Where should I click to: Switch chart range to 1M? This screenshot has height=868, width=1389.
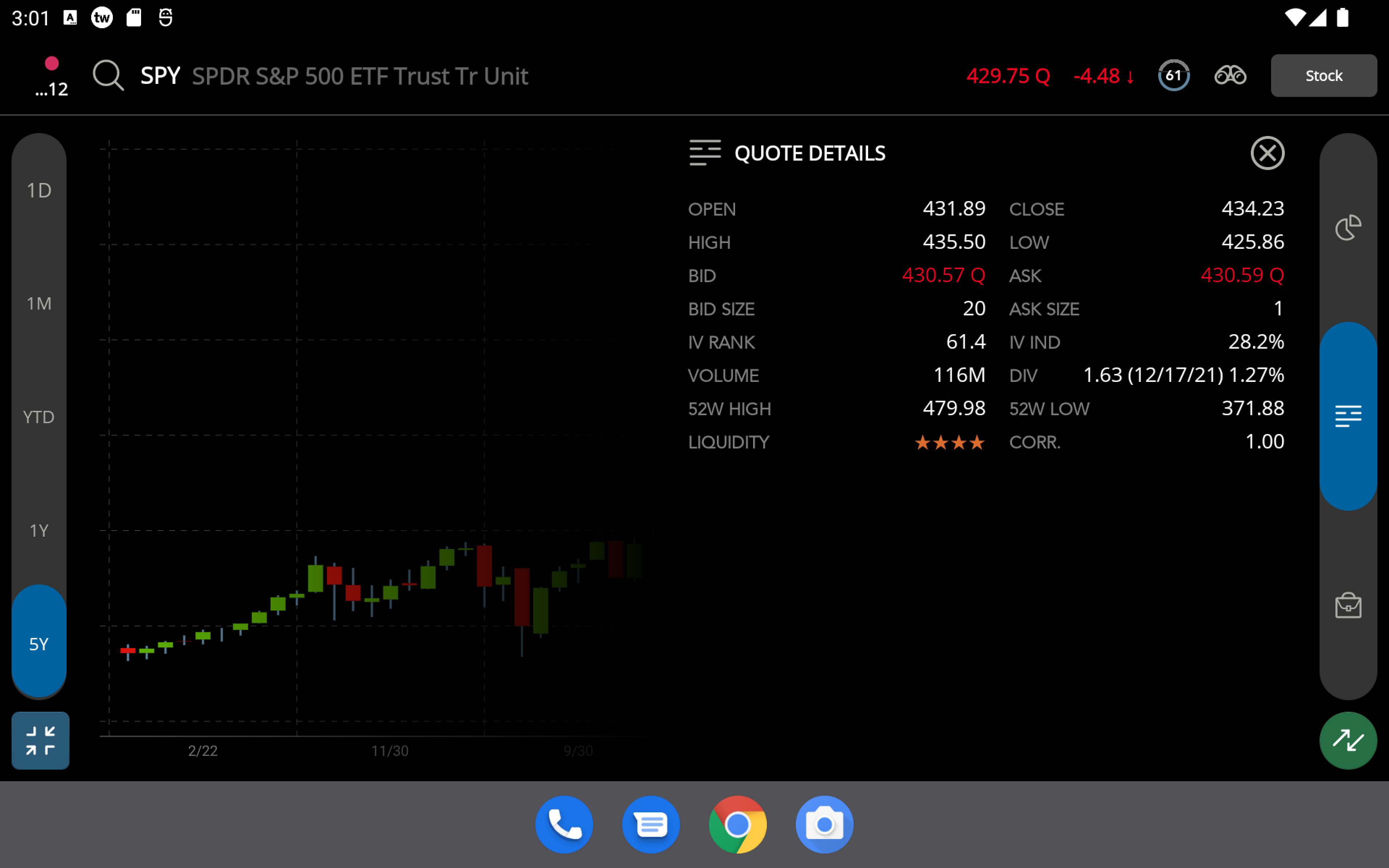pos(39,304)
